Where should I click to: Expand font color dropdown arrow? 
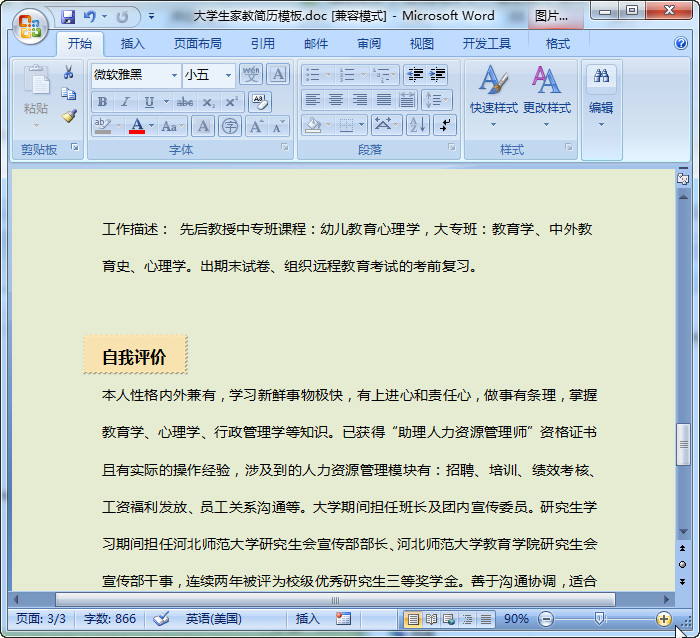[151, 126]
